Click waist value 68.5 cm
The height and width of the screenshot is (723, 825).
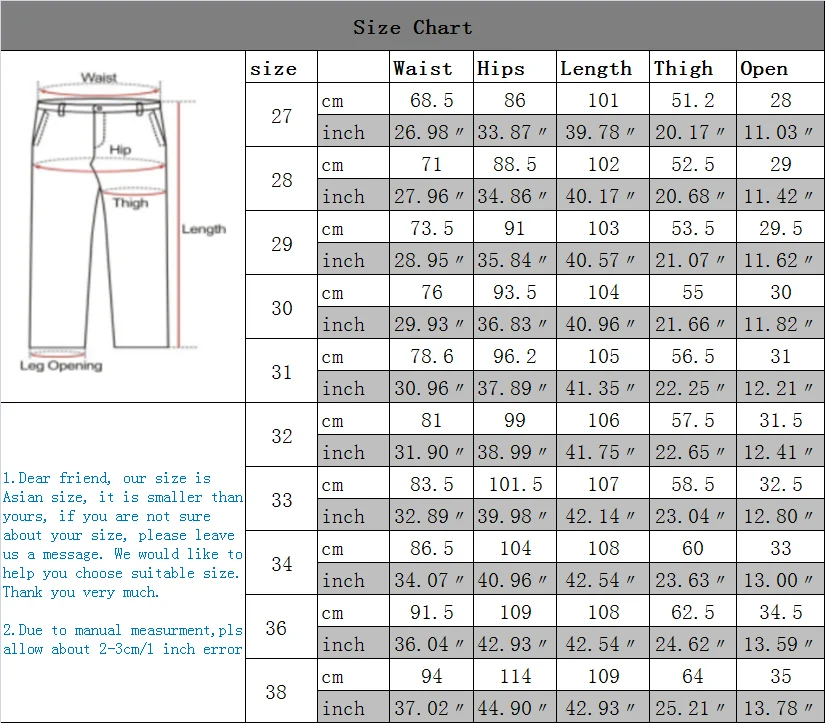(x=431, y=100)
